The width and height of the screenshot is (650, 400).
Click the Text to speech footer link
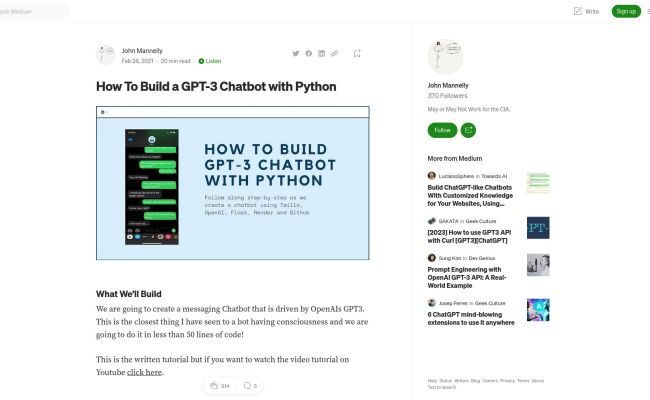click(x=441, y=387)
